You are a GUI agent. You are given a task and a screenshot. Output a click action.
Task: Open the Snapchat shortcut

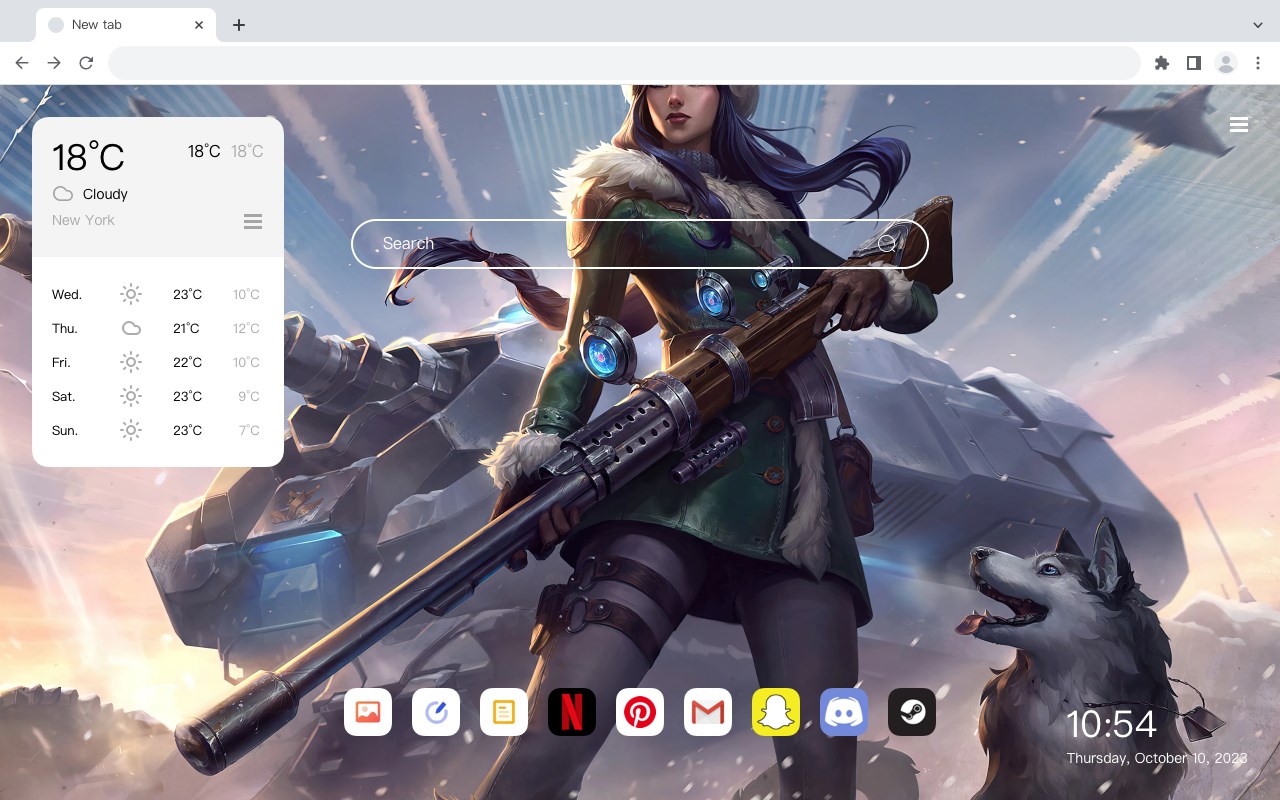pyautogui.click(x=776, y=712)
